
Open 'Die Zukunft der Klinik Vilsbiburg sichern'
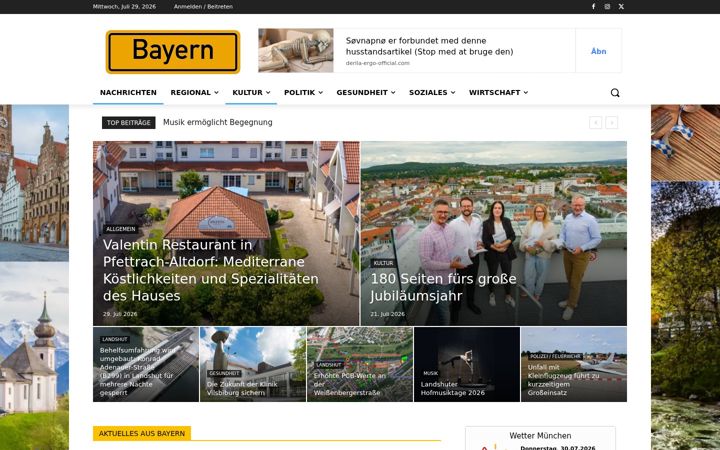pos(242,388)
